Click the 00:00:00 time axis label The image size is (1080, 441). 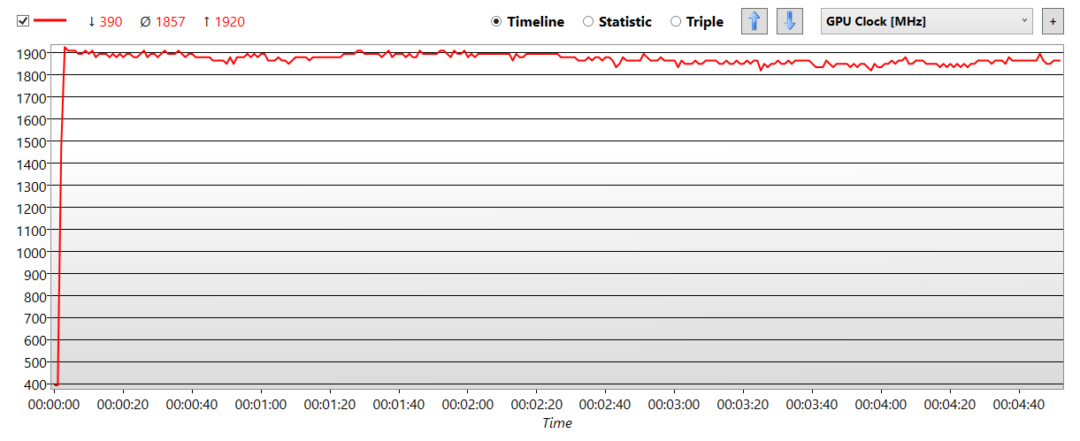click(x=54, y=404)
